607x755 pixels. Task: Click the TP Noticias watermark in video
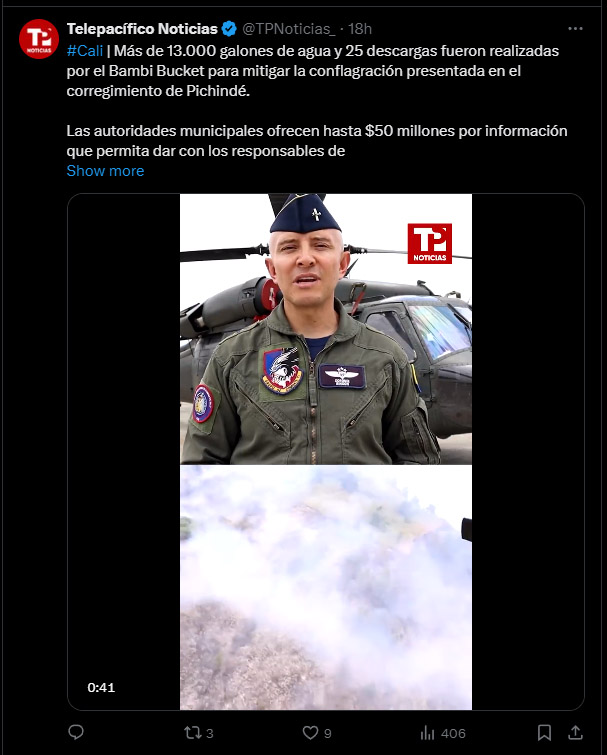429,244
